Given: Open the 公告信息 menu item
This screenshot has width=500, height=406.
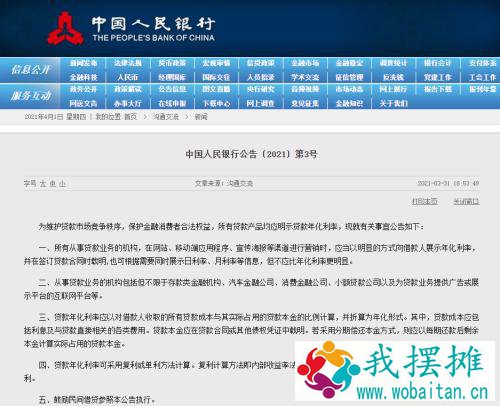Looking at the screenshot, I should [x=172, y=89].
